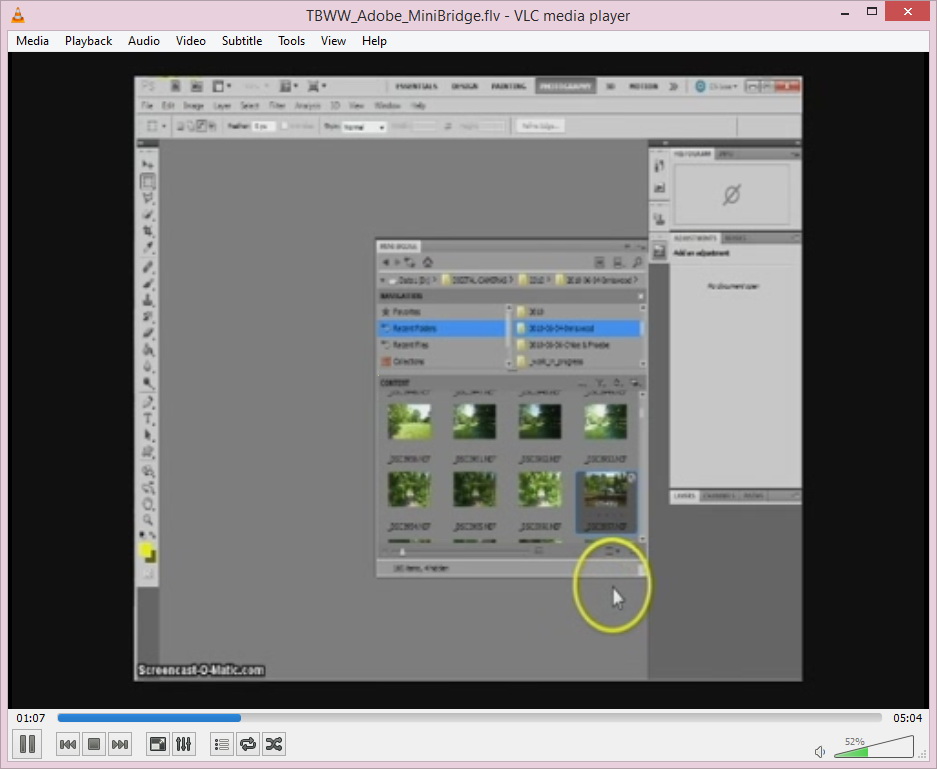Set volume using the green volume slider
This screenshot has height=769, width=937.
pos(874,747)
